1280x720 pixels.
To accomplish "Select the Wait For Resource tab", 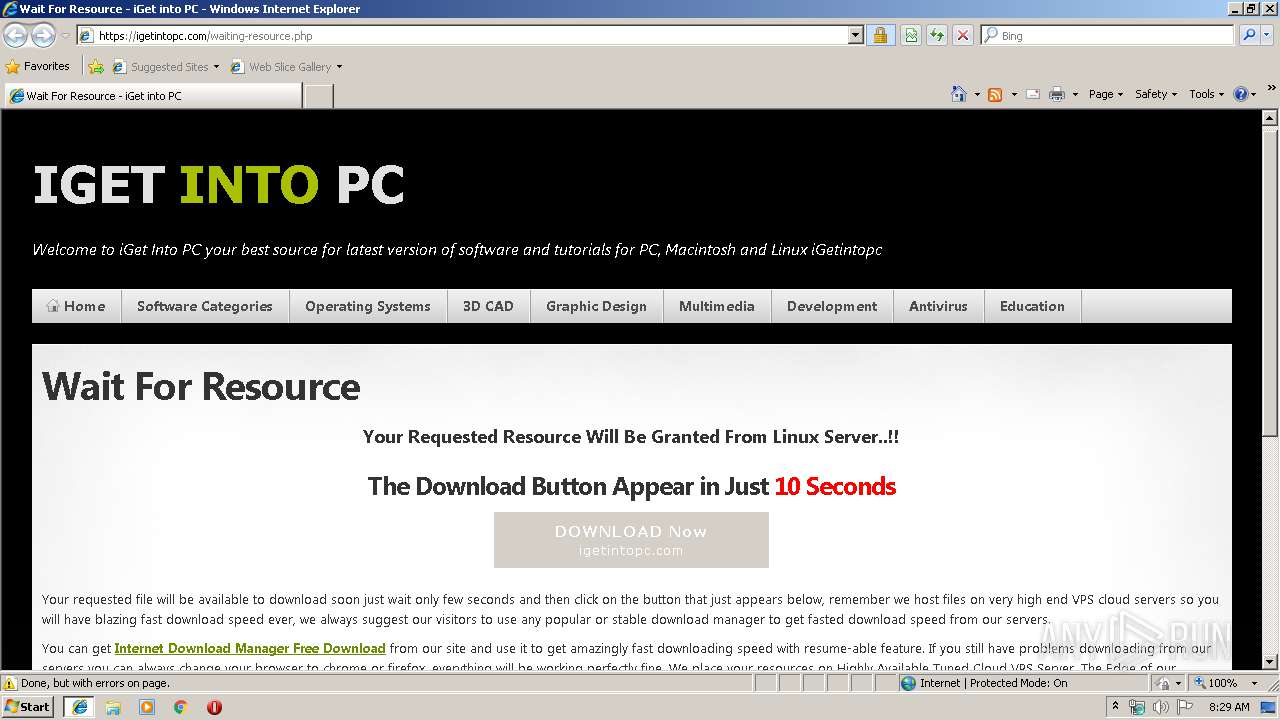I will 152,96.
